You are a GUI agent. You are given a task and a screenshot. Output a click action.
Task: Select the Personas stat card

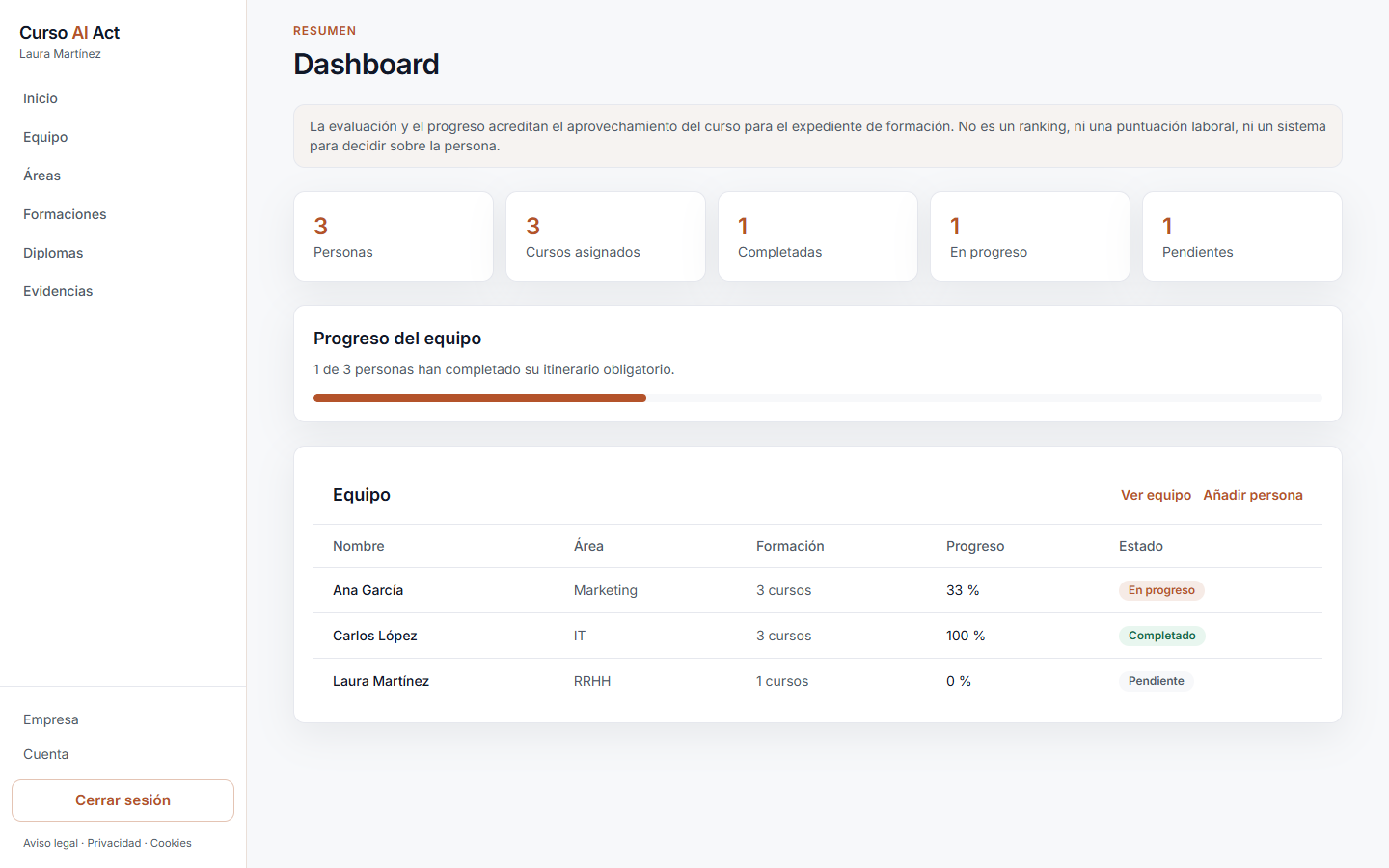point(394,236)
